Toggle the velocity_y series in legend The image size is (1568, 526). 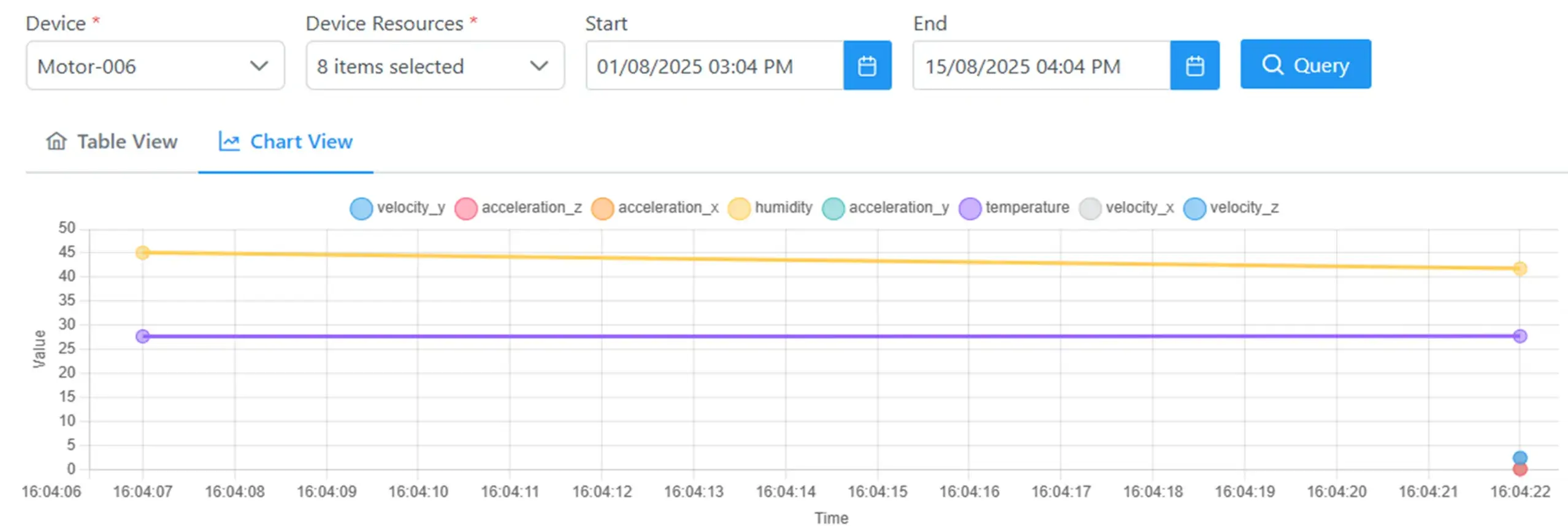pyautogui.click(x=361, y=208)
